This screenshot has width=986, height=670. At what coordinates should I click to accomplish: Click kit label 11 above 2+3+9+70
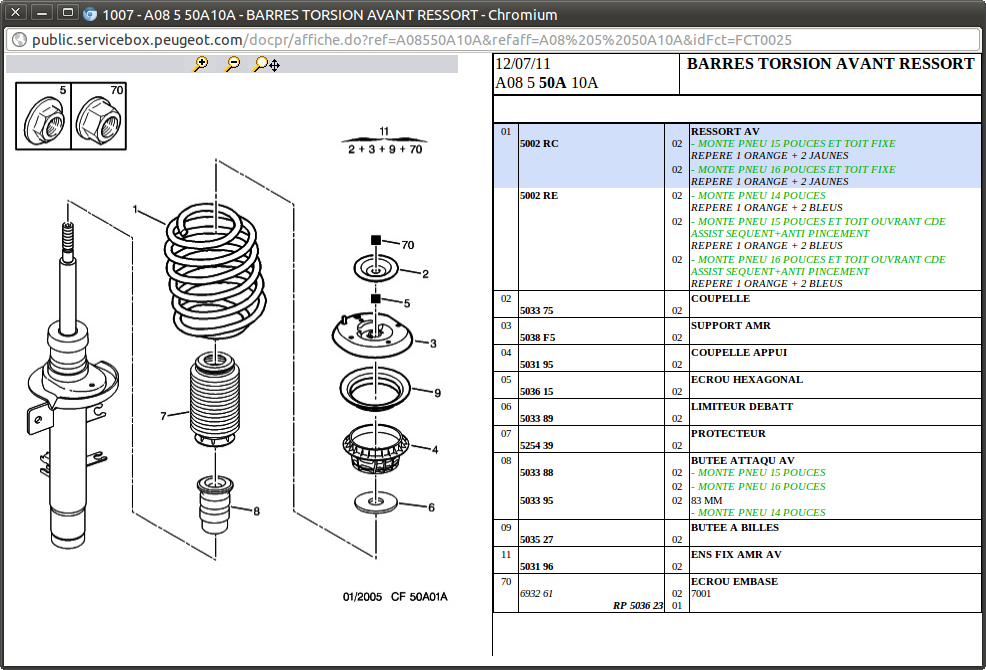point(384,131)
